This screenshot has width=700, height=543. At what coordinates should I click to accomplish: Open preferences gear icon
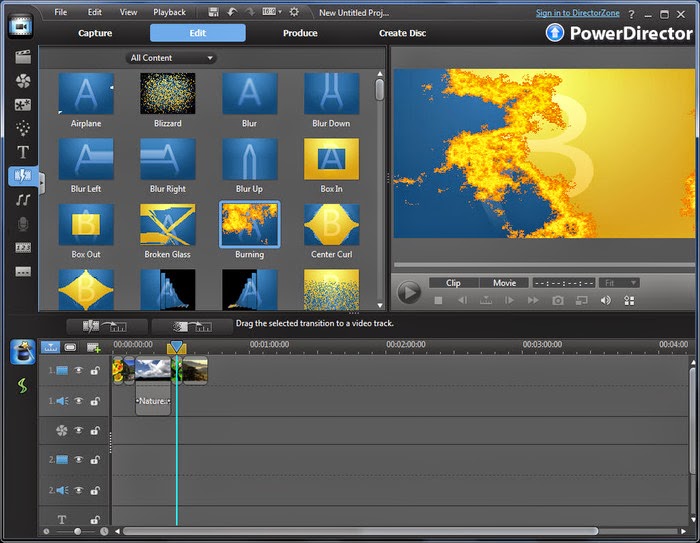click(294, 12)
